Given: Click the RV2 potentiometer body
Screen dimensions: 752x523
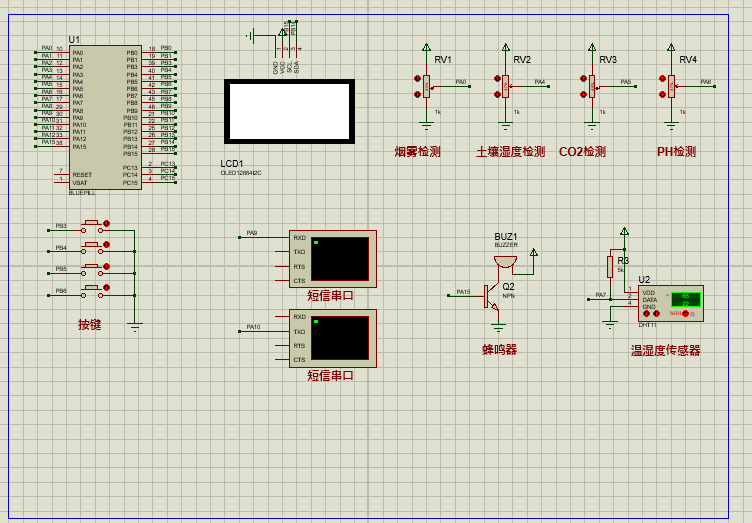Looking at the screenshot, I should (505, 86).
